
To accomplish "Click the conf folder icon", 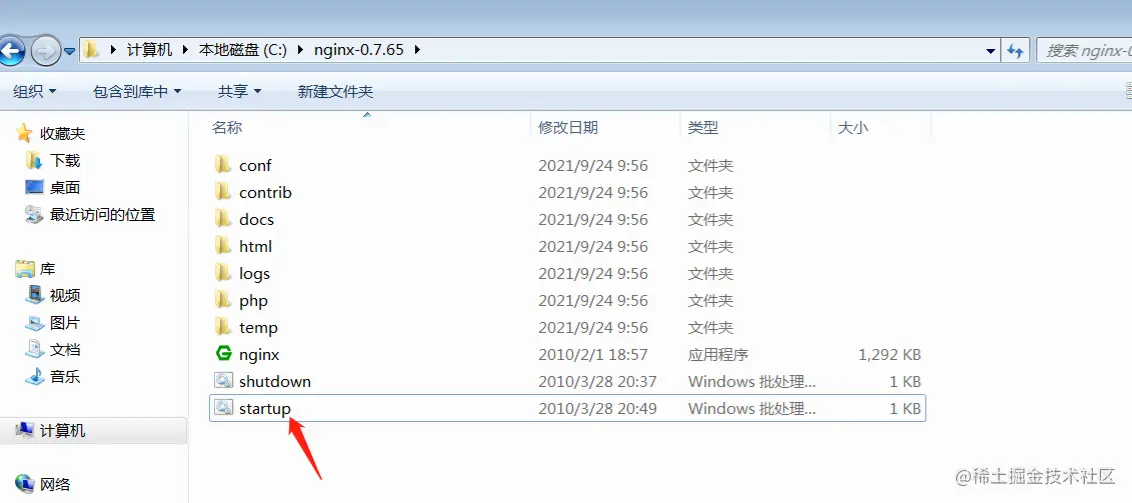I will 223,165.
